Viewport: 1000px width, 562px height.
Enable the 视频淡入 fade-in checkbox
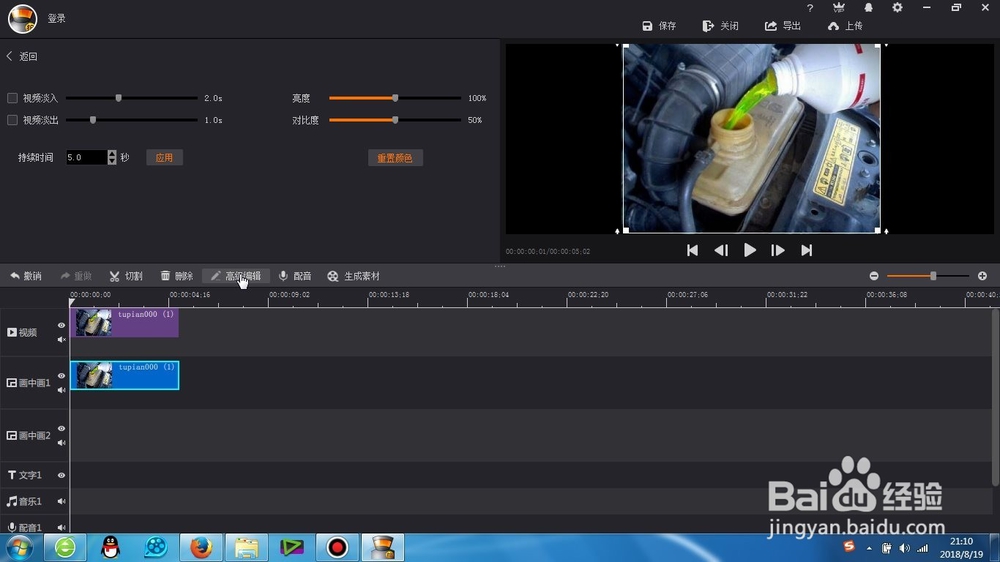click(x=12, y=98)
